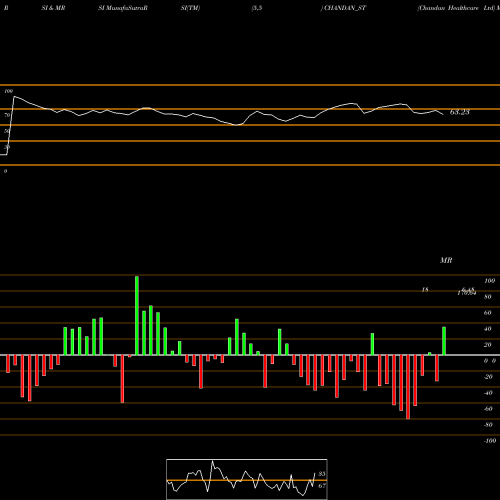The width and height of the screenshot is (500, 500).
Task: Click the (5,5 parameter text in the header
Action: click(x=257, y=8)
